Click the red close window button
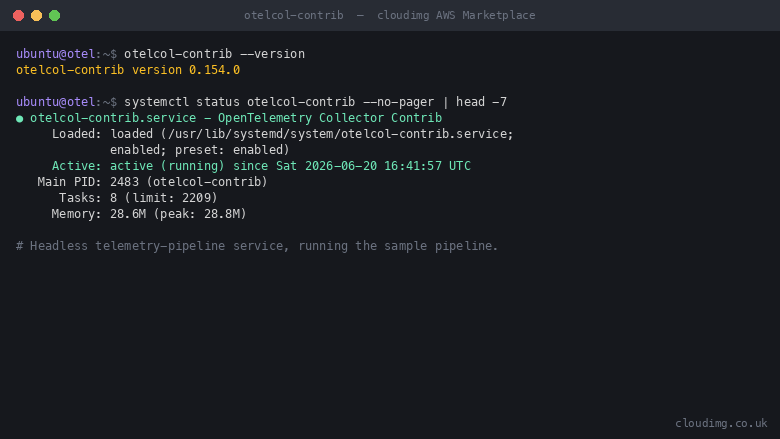The height and width of the screenshot is (439, 780). 18,15
